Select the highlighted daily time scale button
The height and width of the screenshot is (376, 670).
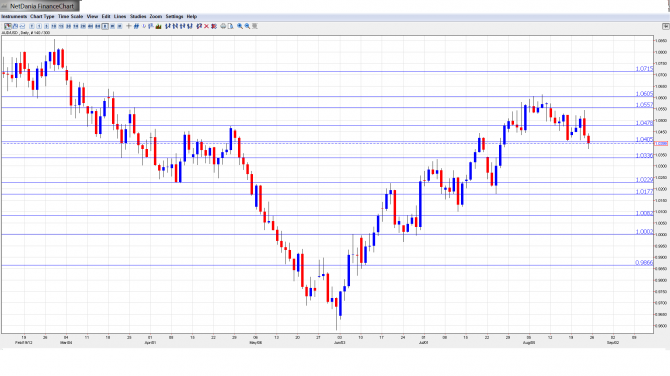point(105,26)
